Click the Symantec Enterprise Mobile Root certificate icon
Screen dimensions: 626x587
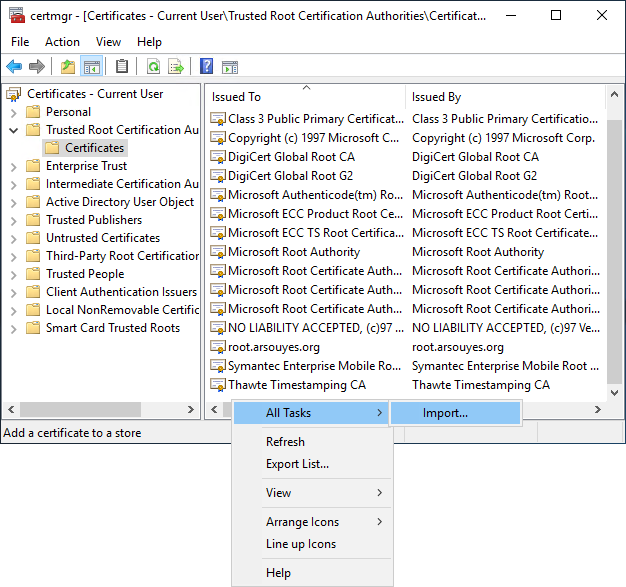(x=218, y=366)
